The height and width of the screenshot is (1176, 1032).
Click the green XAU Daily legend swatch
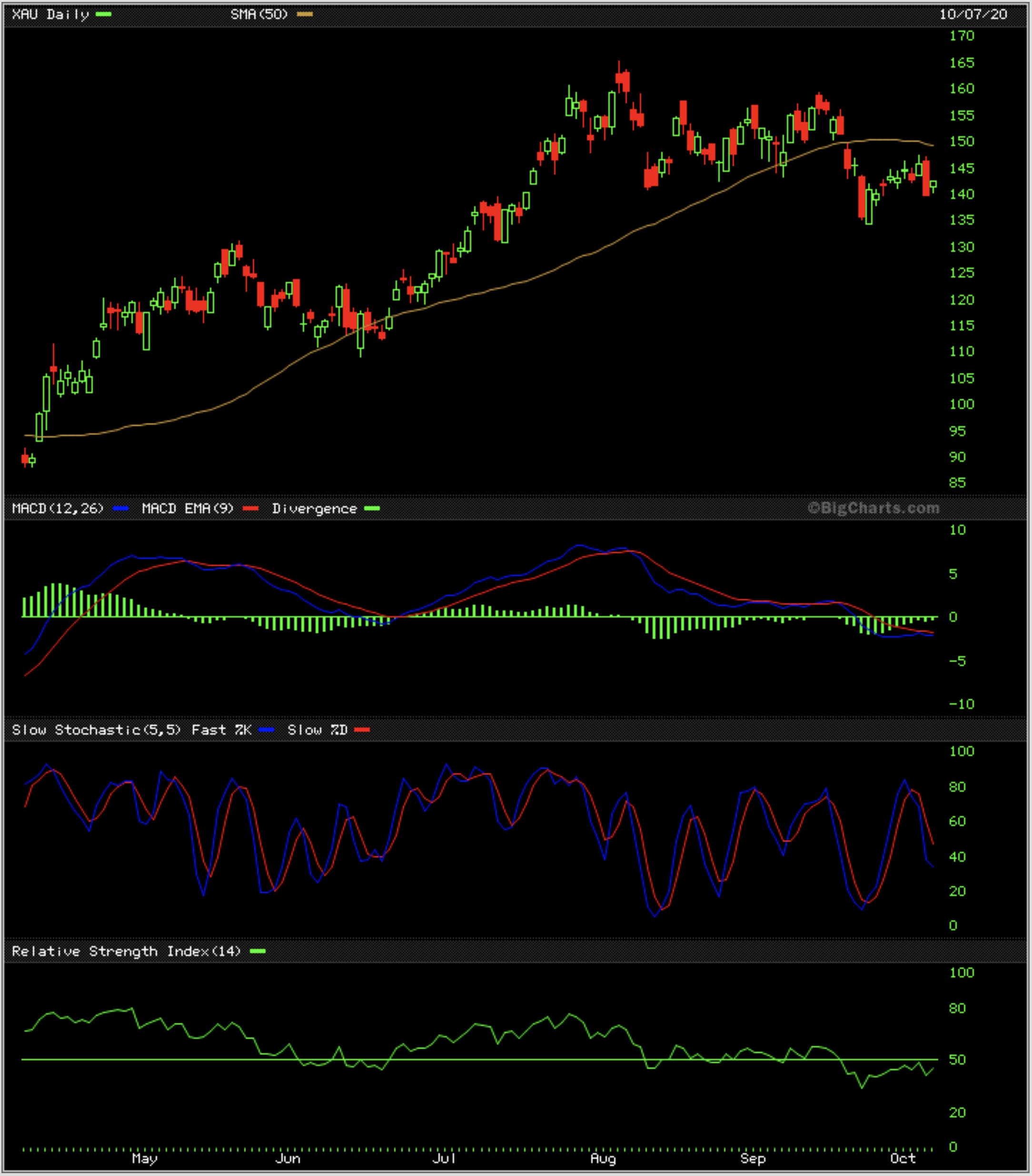pos(104,14)
